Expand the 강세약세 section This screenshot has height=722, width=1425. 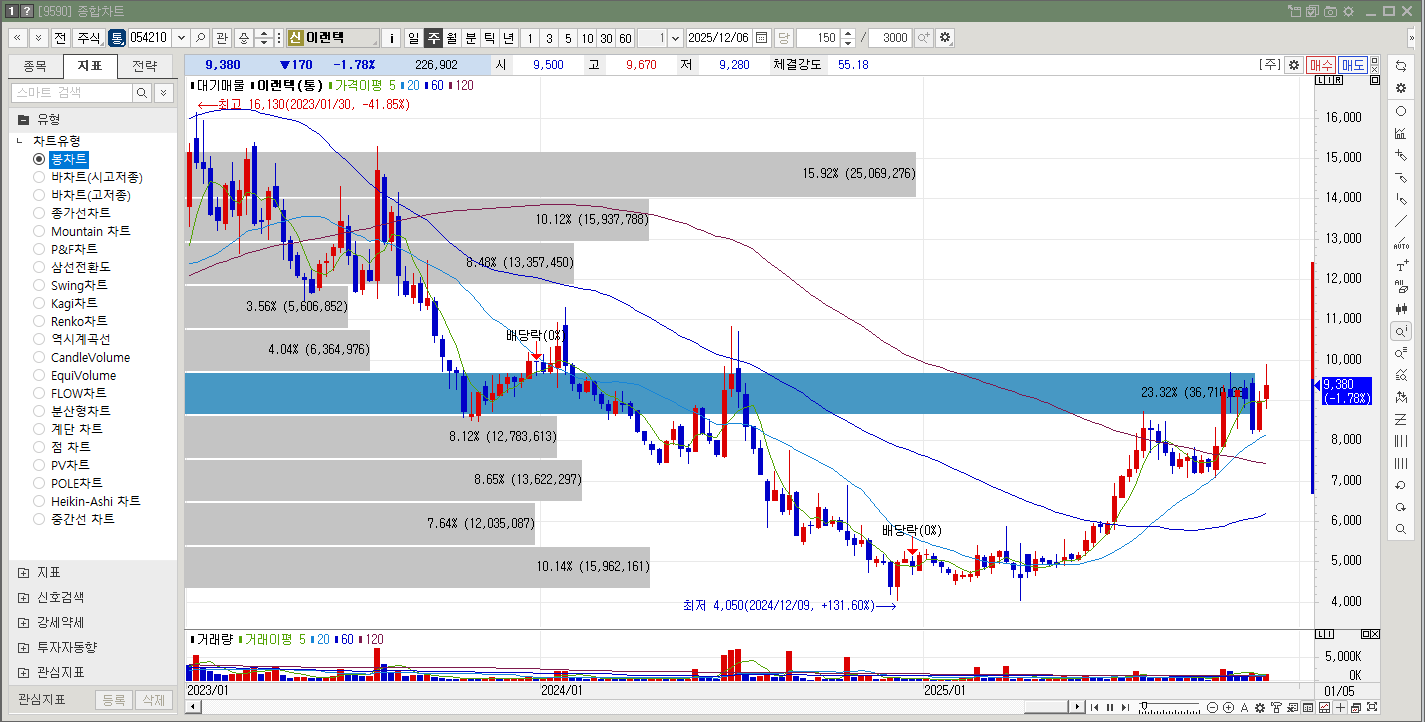[23, 622]
